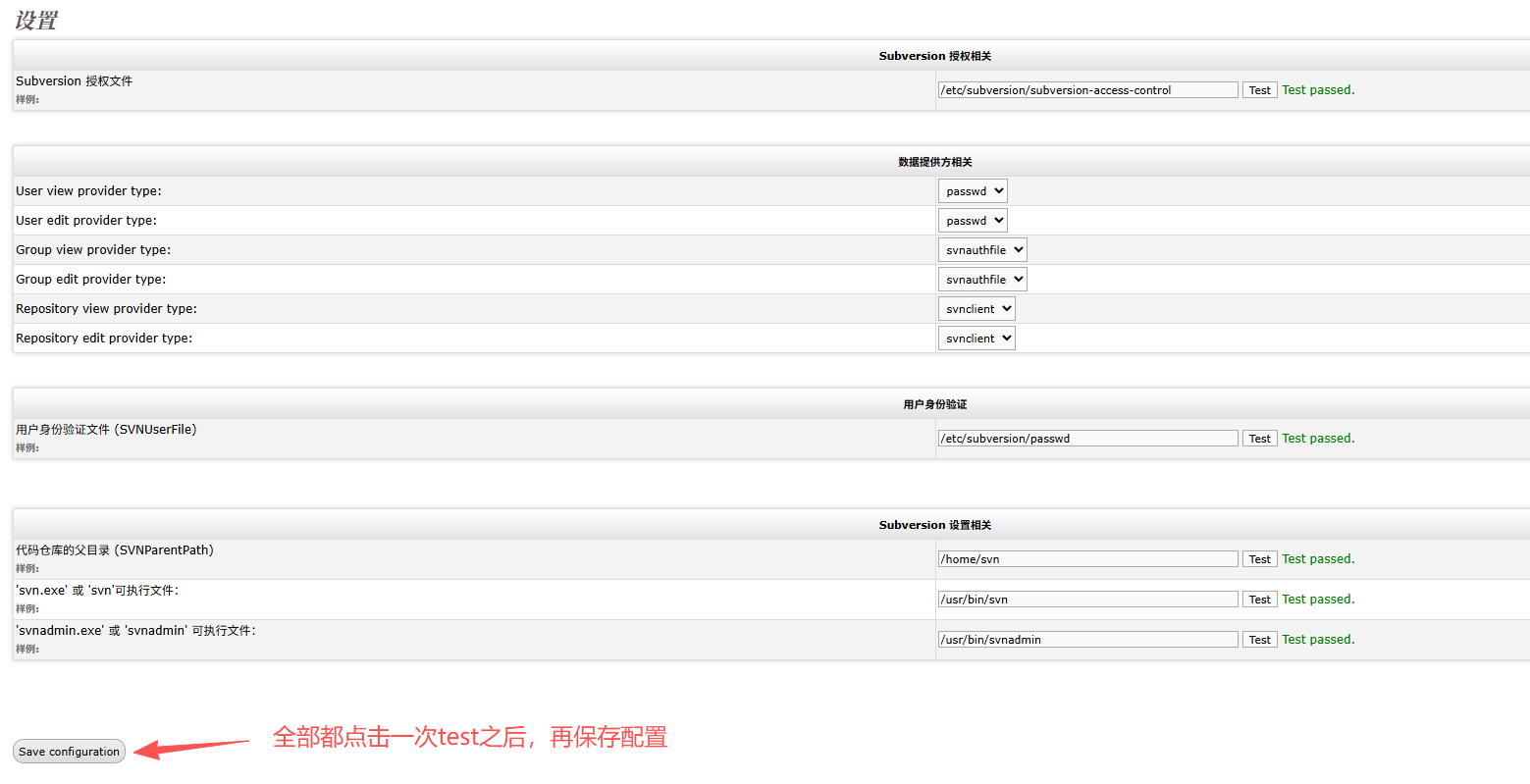Click the Subversion 授权相关 section header
This screenshot has height=784, width=1530.
click(933, 56)
